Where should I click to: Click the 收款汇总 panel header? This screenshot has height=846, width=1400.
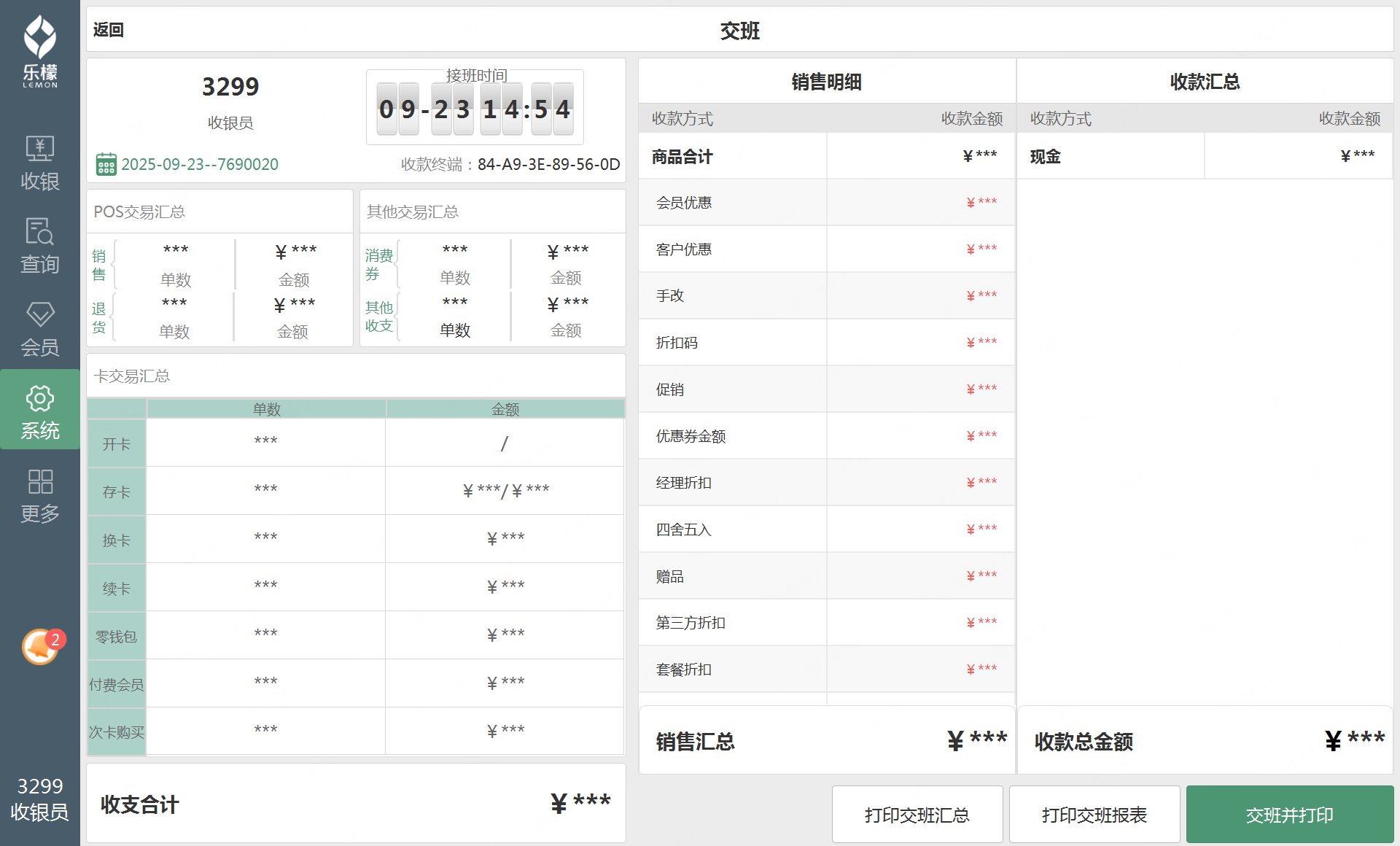coord(1205,82)
